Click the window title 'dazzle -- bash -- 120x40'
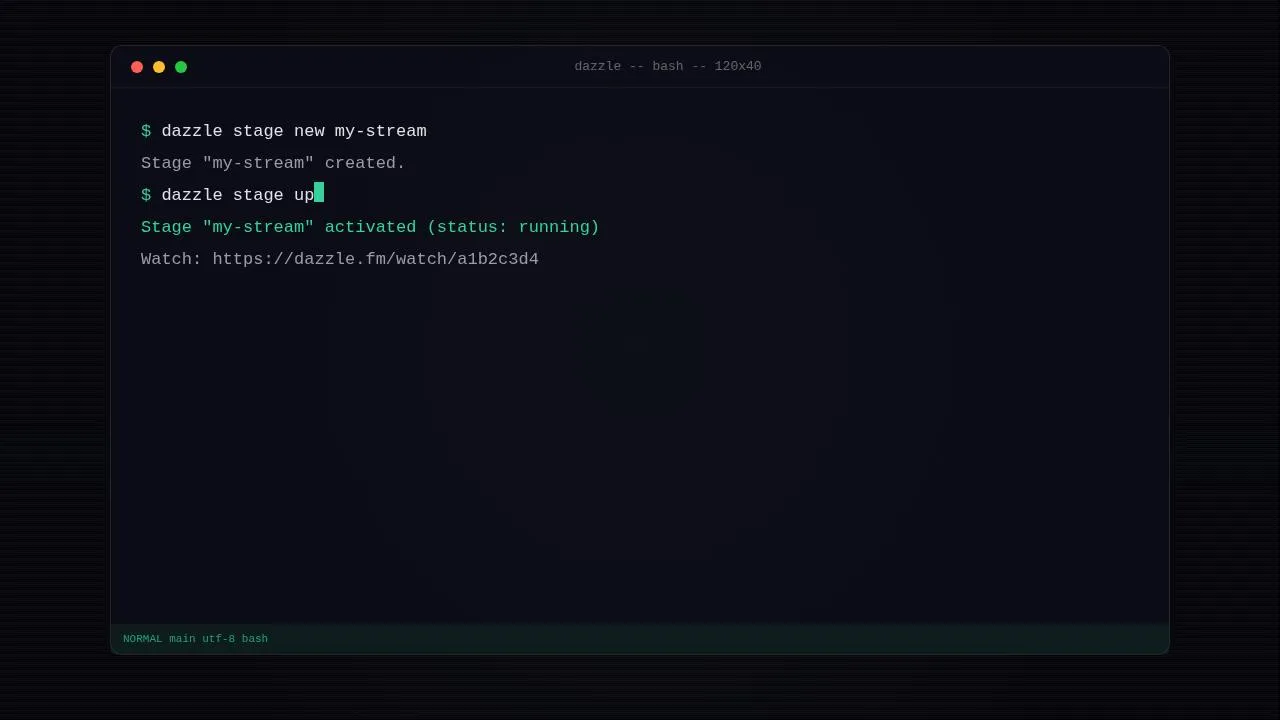Screen dimensions: 1280x720 [668, 66]
